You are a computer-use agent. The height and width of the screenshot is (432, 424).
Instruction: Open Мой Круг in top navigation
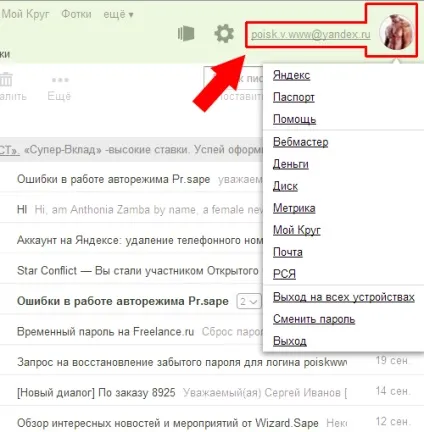coord(25,14)
